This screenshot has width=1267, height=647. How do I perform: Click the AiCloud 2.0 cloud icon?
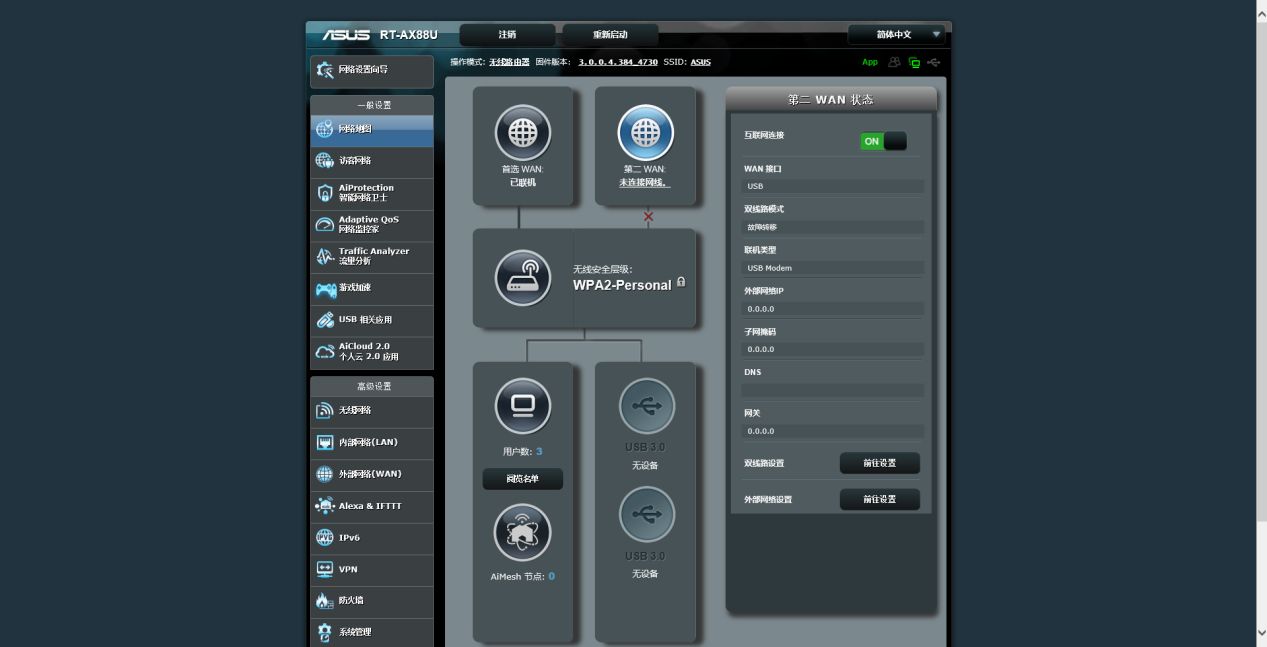pos(325,352)
